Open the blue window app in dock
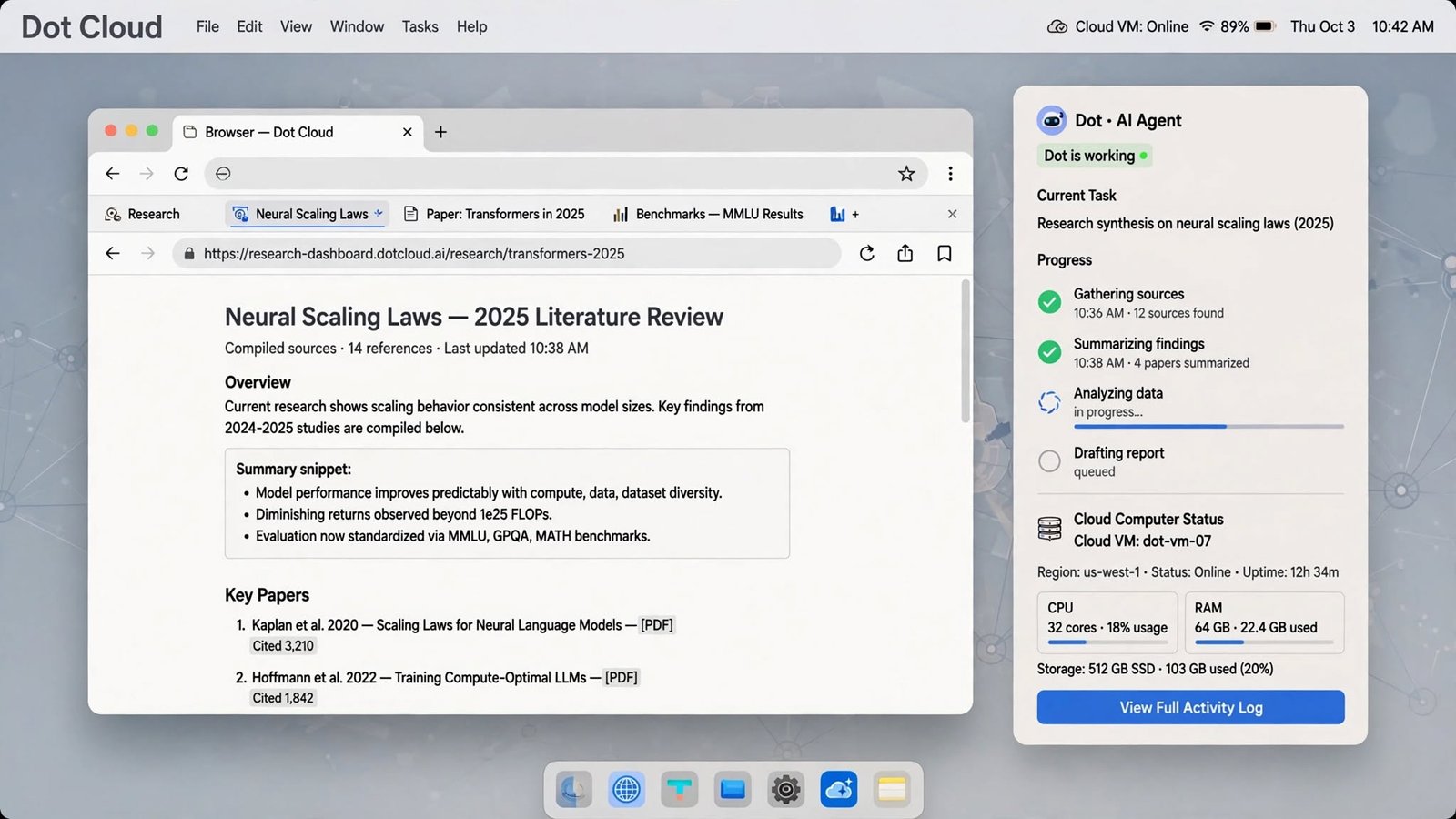 tap(733, 789)
